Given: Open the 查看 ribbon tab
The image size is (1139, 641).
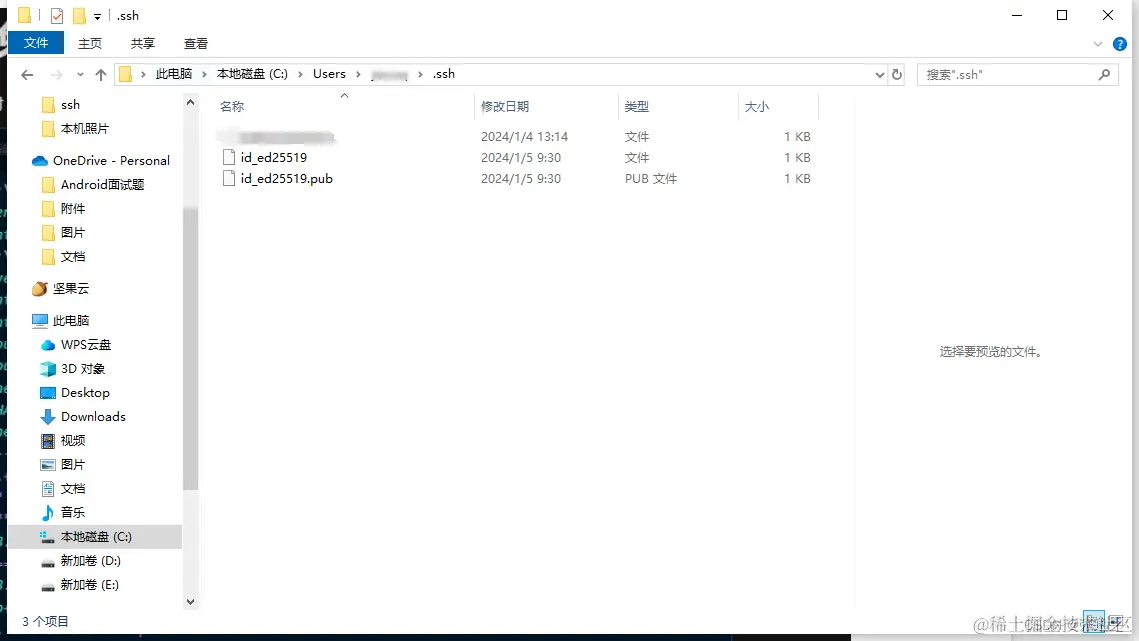Looking at the screenshot, I should click(195, 44).
